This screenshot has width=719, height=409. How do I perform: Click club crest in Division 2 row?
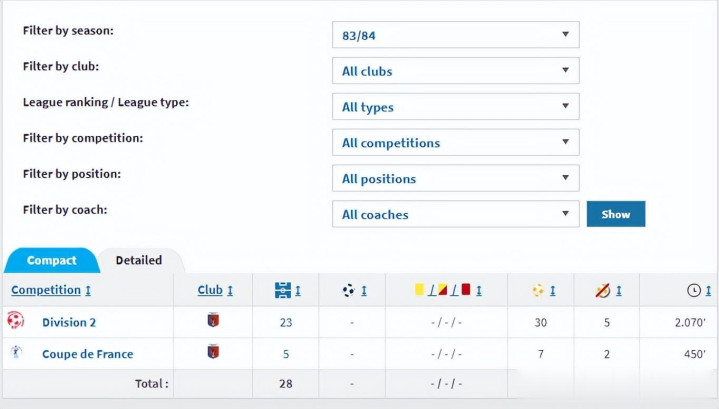click(211, 321)
